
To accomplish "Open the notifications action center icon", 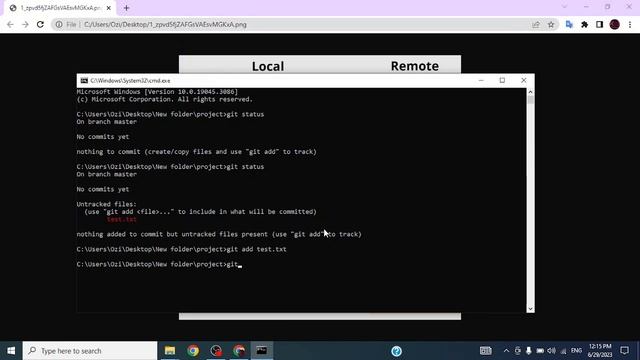I will 624,351.
